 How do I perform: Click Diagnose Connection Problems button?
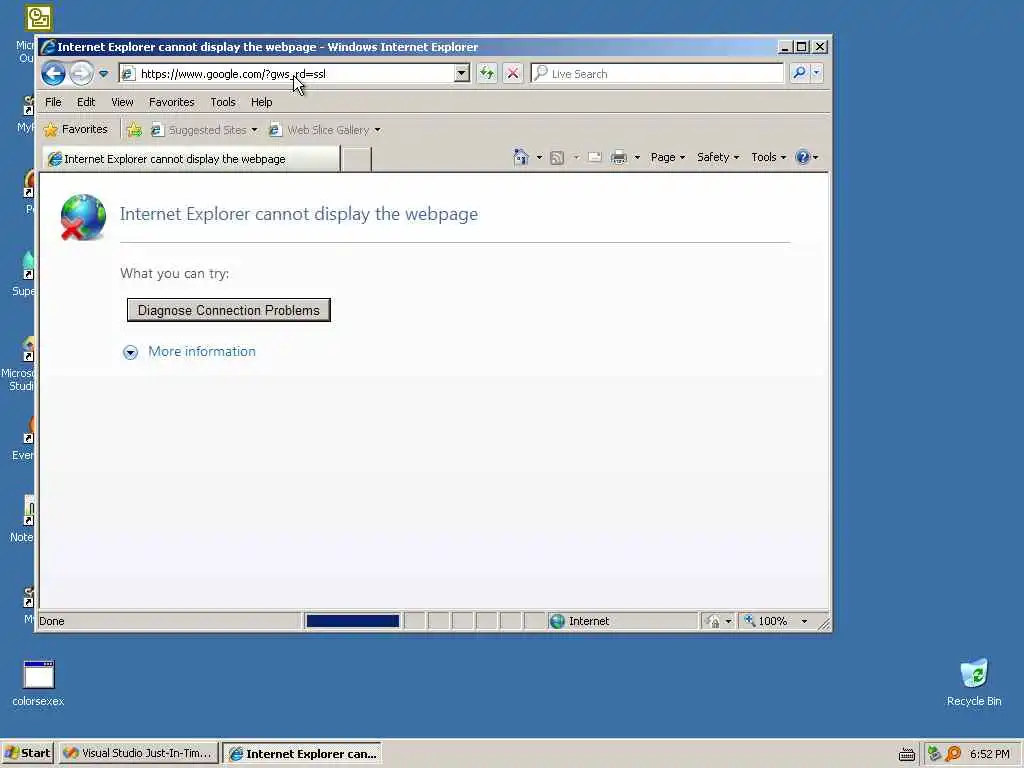pos(229,310)
